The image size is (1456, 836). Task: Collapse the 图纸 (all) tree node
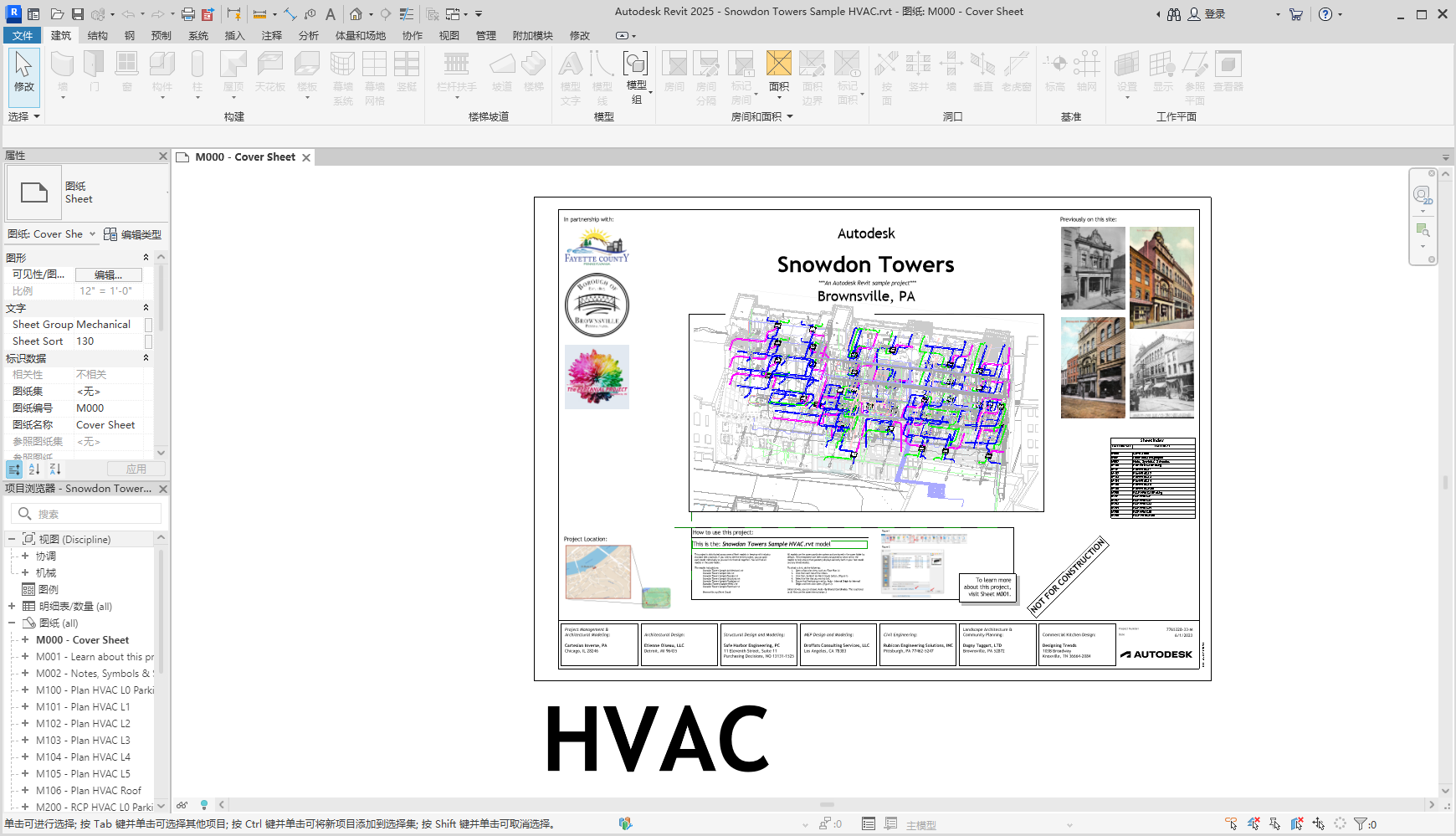[12, 623]
